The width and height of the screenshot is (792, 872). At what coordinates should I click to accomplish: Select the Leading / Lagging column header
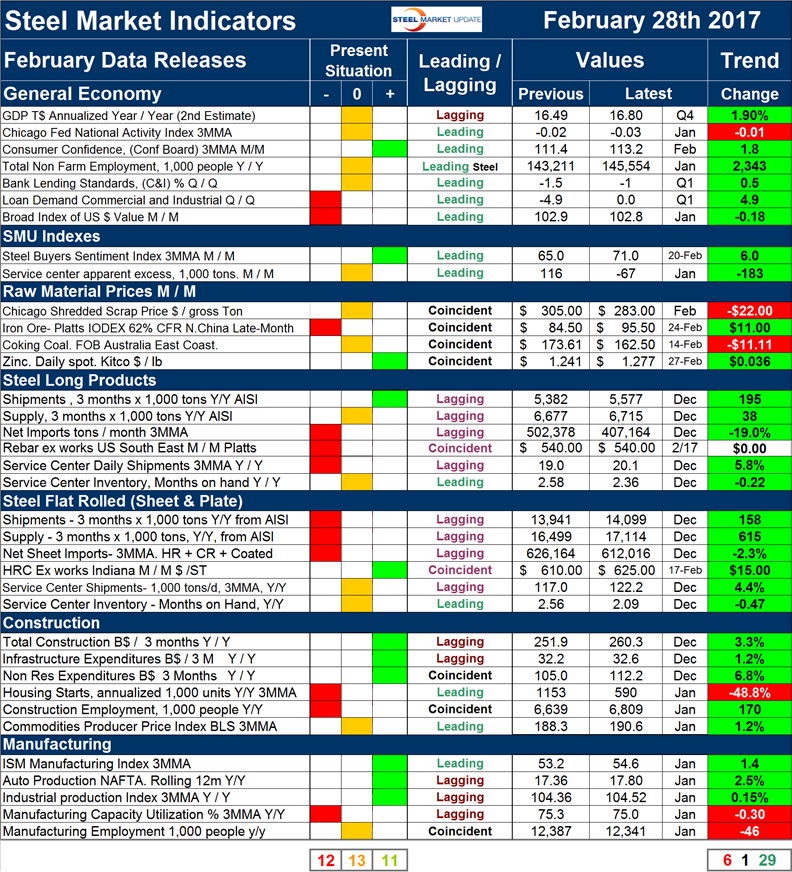pyautogui.click(x=459, y=73)
